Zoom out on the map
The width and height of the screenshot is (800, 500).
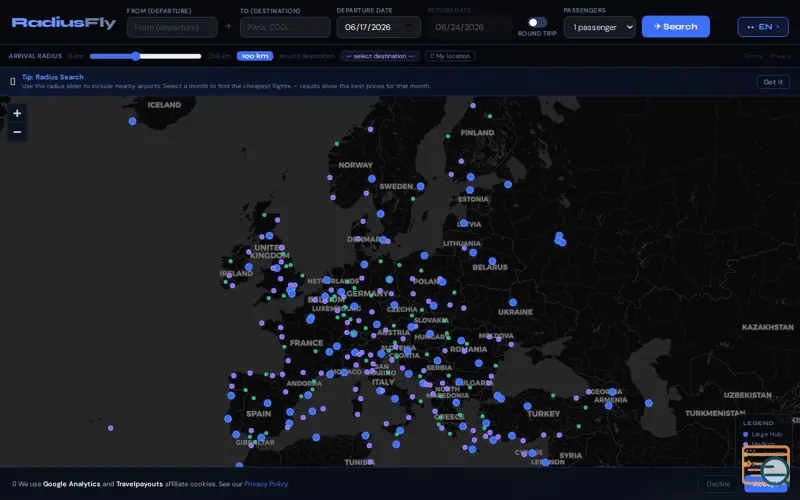(x=17, y=132)
